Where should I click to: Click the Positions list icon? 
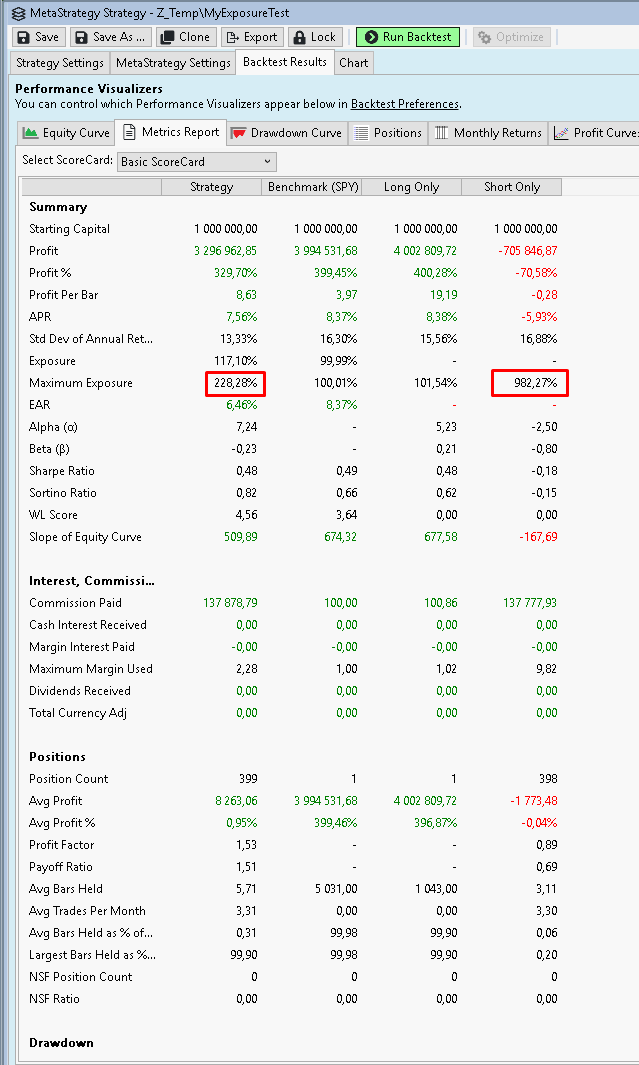pyautogui.click(x=362, y=133)
